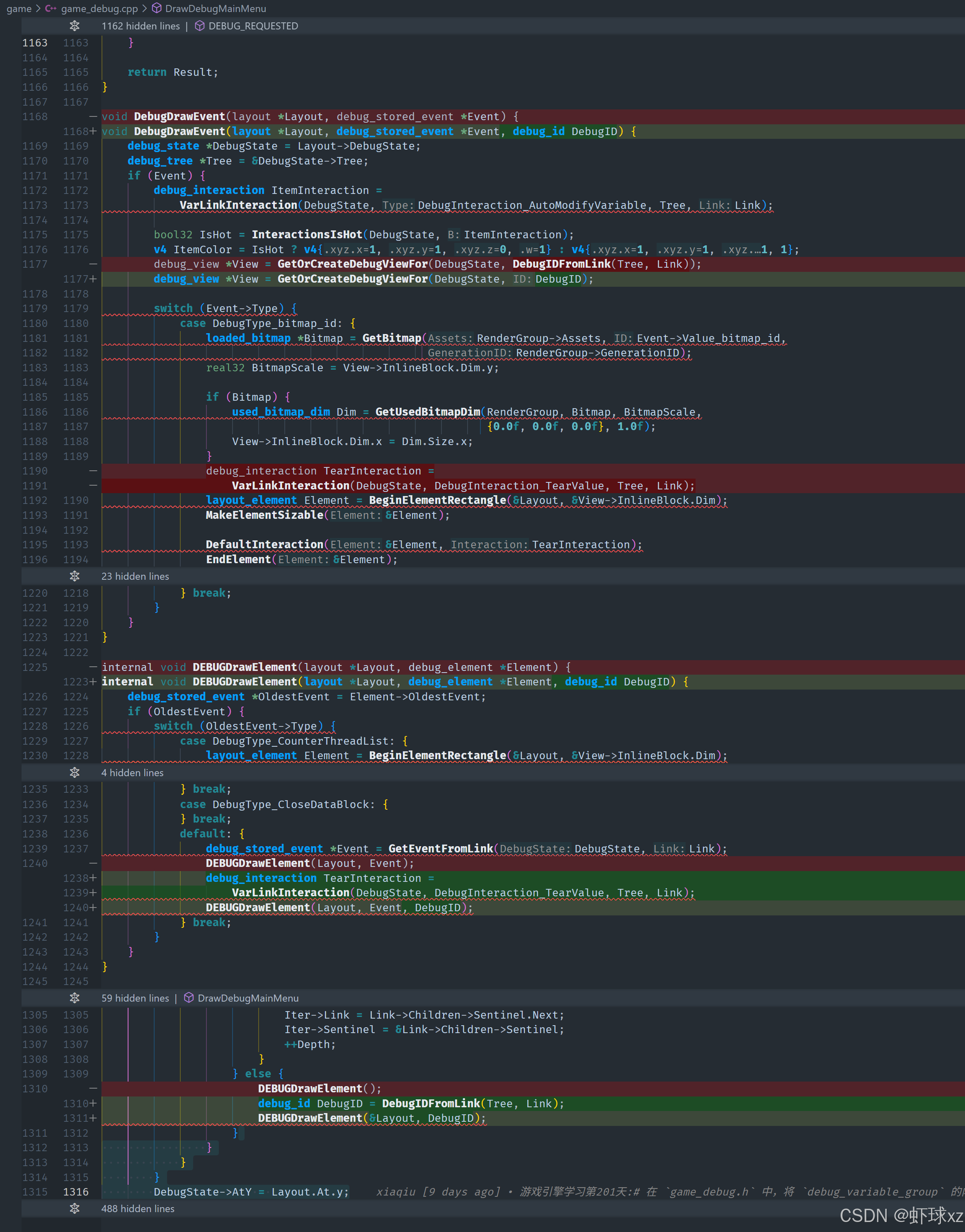The height and width of the screenshot is (1232, 965).
Task: Click the C++ file icon in breadcrumb
Action: (x=51, y=8)
